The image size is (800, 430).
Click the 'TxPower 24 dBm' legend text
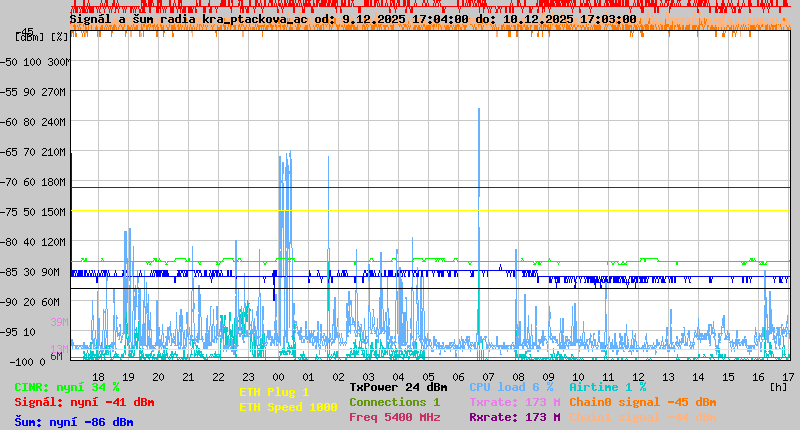pyautogui.click(x=398, y=387)
